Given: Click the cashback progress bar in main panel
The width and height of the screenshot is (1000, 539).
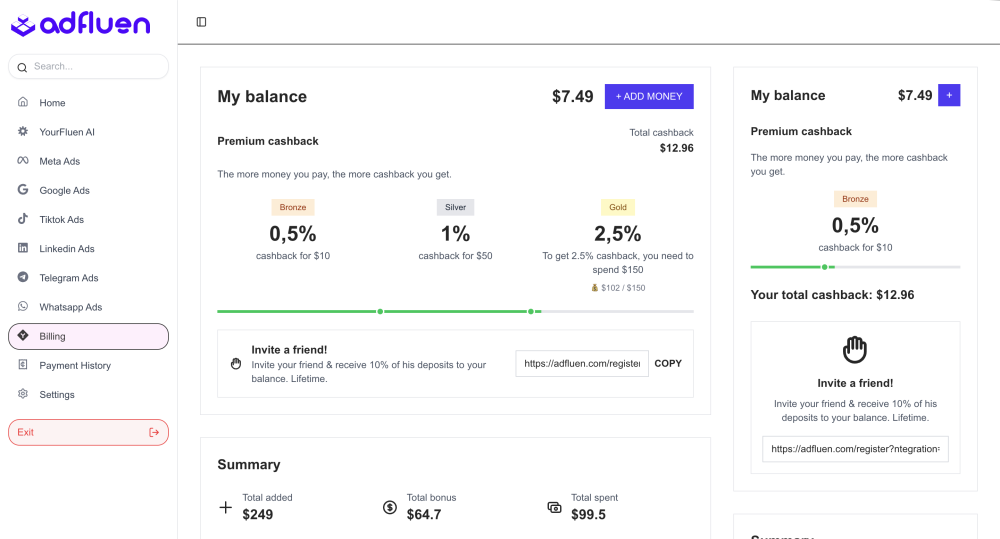Looking at the screenshot, I should click(455, 311).
